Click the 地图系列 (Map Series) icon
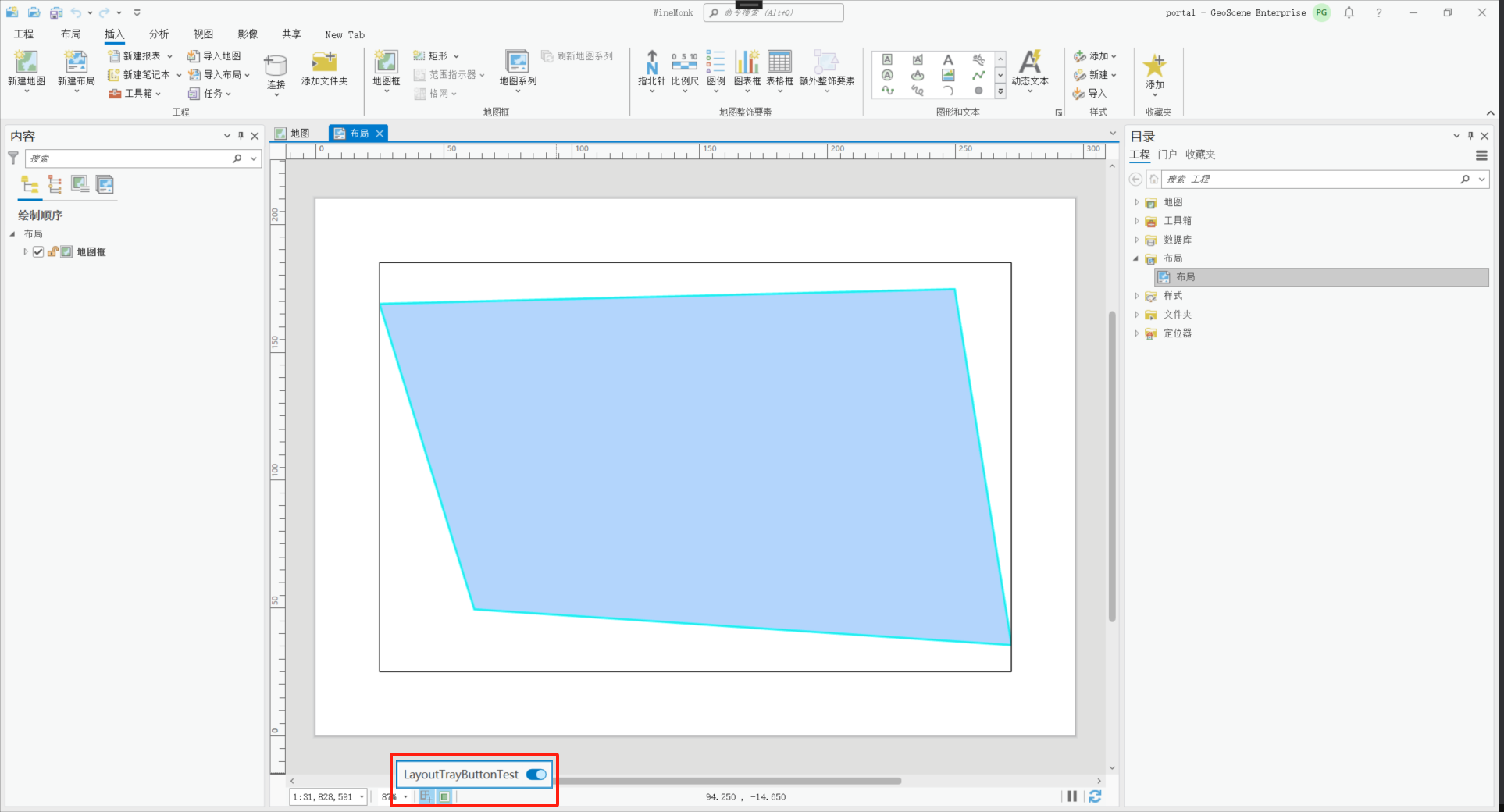1504x812 pixels. point(517,62)
